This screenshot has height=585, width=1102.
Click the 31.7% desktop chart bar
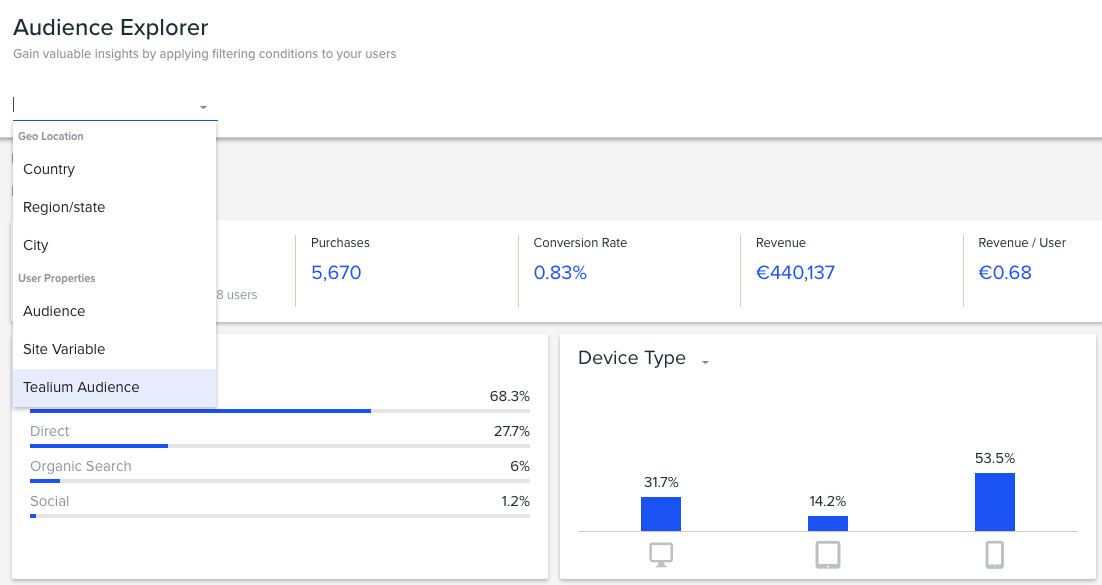pyautogui.click(x=661, y=514)
